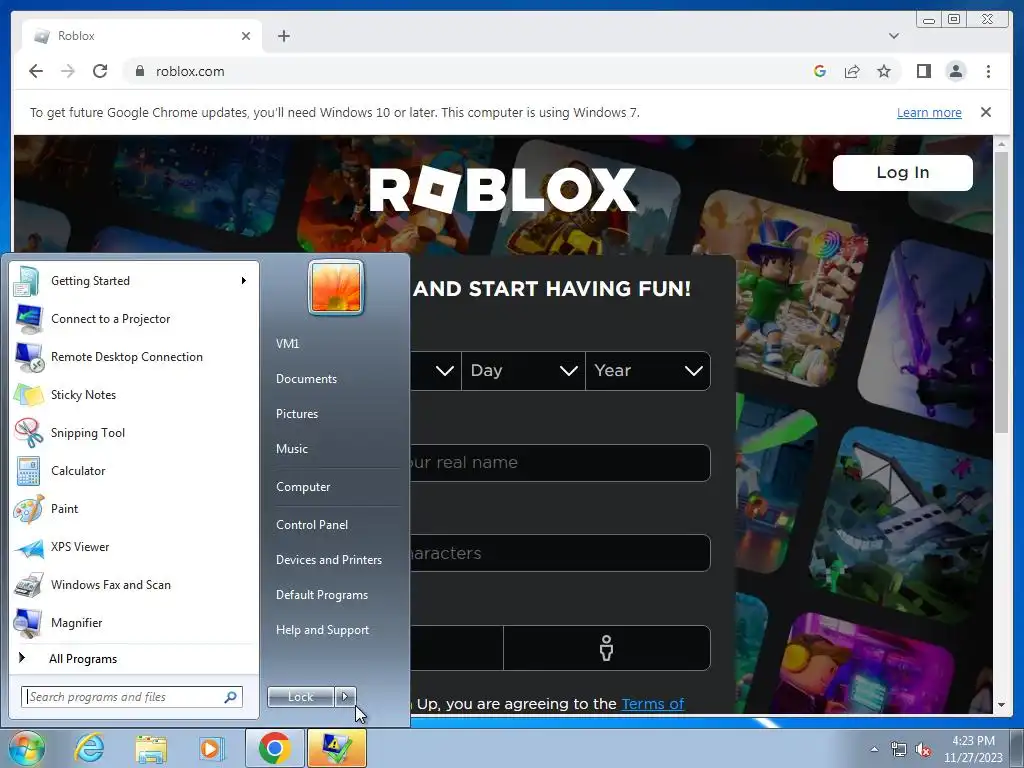Open Getting Started in Start menu

(134, 281)
